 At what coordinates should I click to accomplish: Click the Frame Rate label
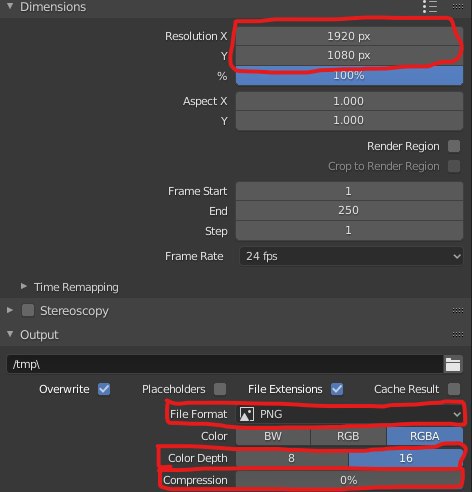pyautogui.click(x=194, y=256)
